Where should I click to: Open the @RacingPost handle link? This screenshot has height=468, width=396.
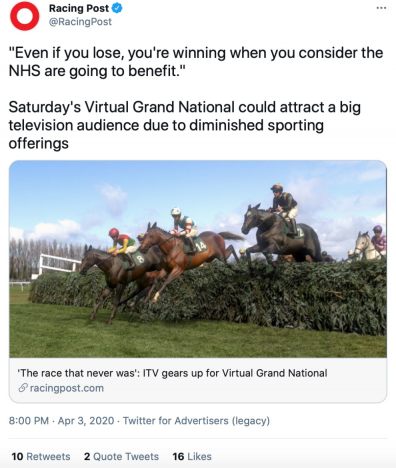tap(80, 22)
